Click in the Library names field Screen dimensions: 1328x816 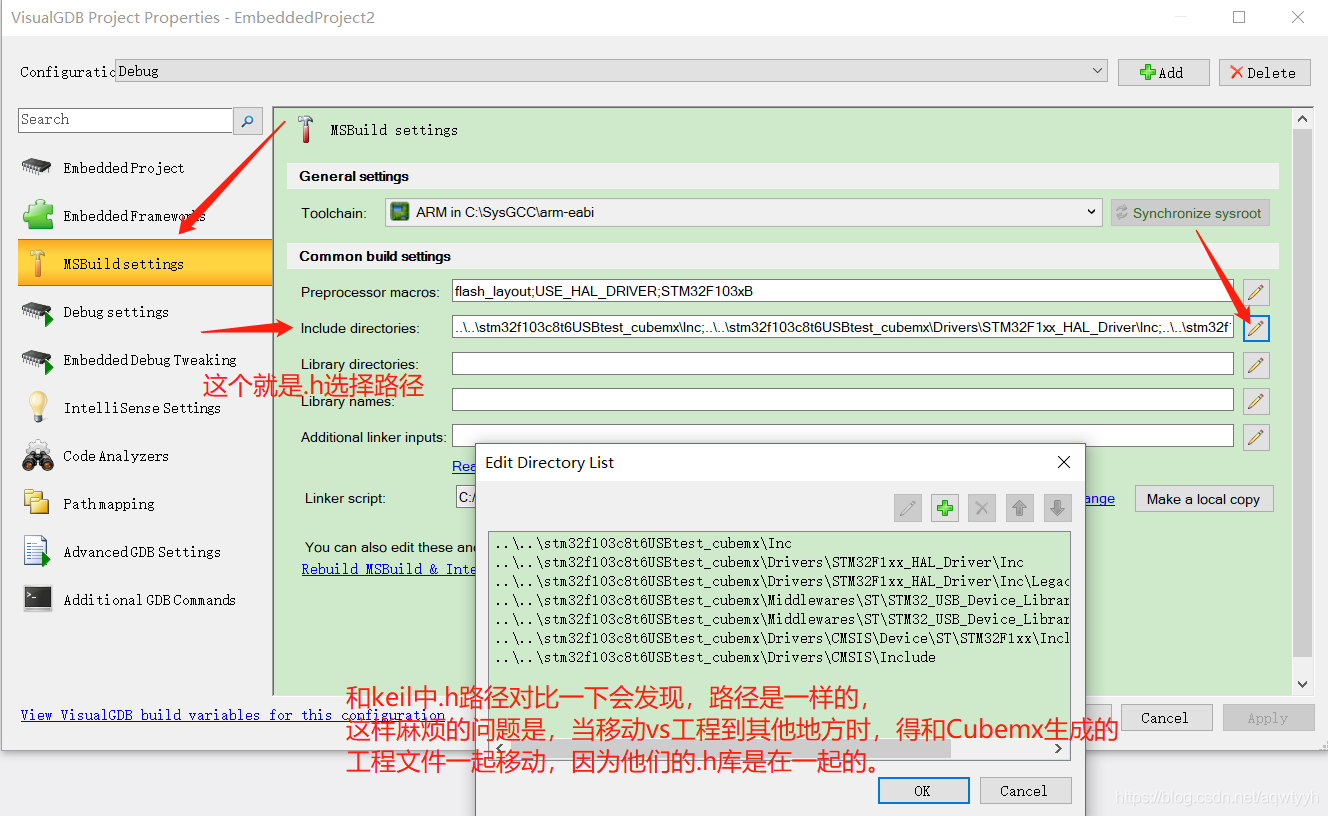(x=843, y=400)
